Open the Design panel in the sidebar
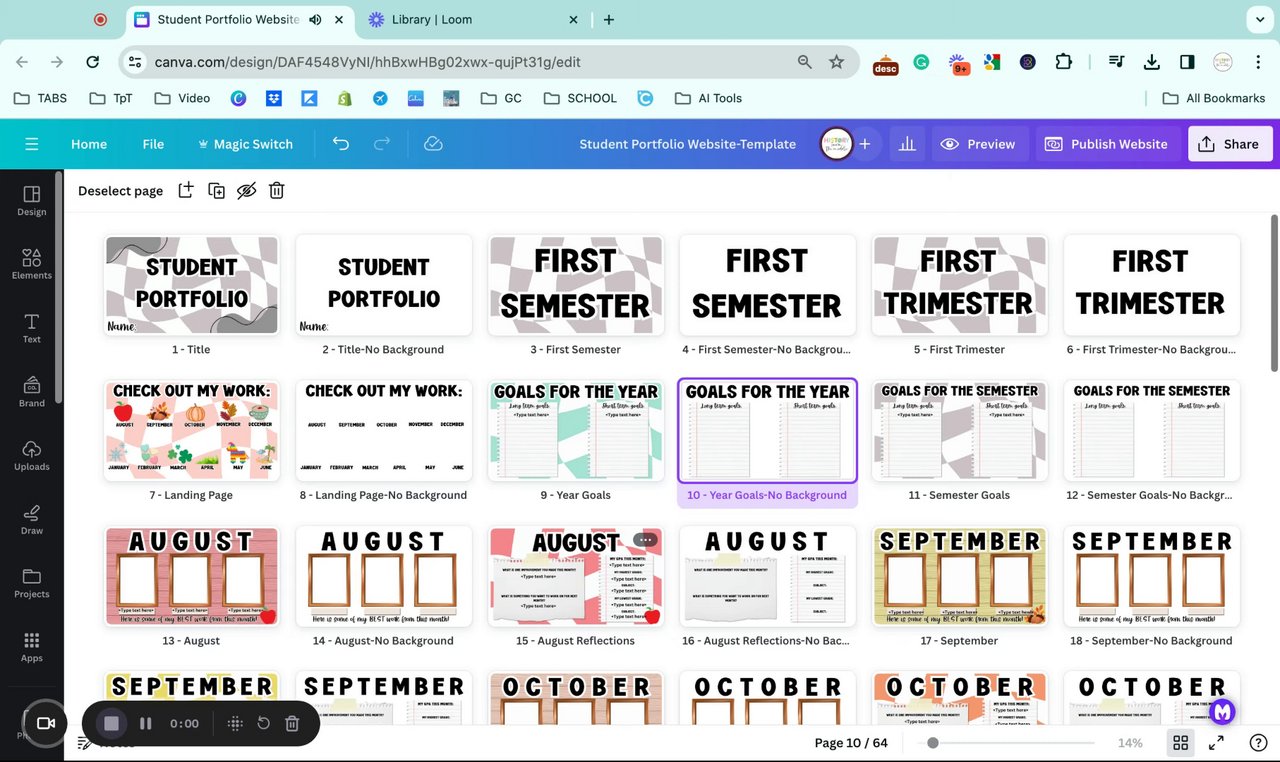The width and height of the screenshot is (1280, 762). pos(32,200)
